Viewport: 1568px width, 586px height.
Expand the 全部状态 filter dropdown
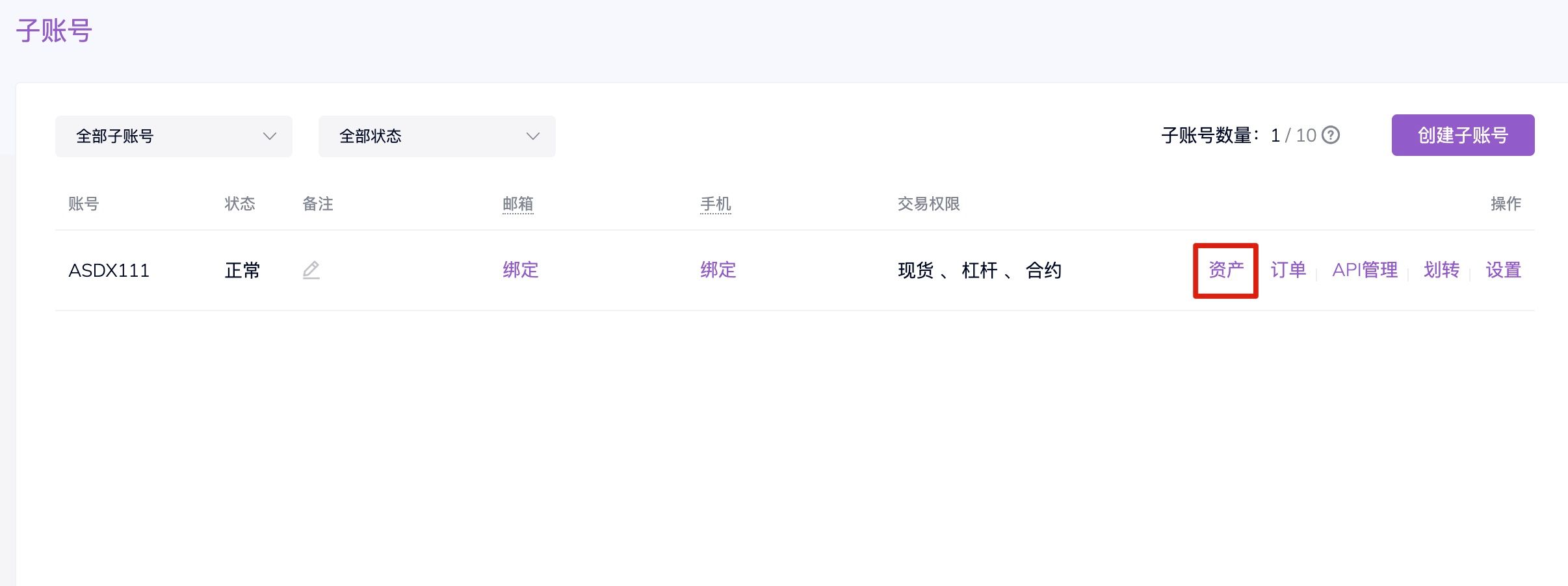[x=437, y=136]
